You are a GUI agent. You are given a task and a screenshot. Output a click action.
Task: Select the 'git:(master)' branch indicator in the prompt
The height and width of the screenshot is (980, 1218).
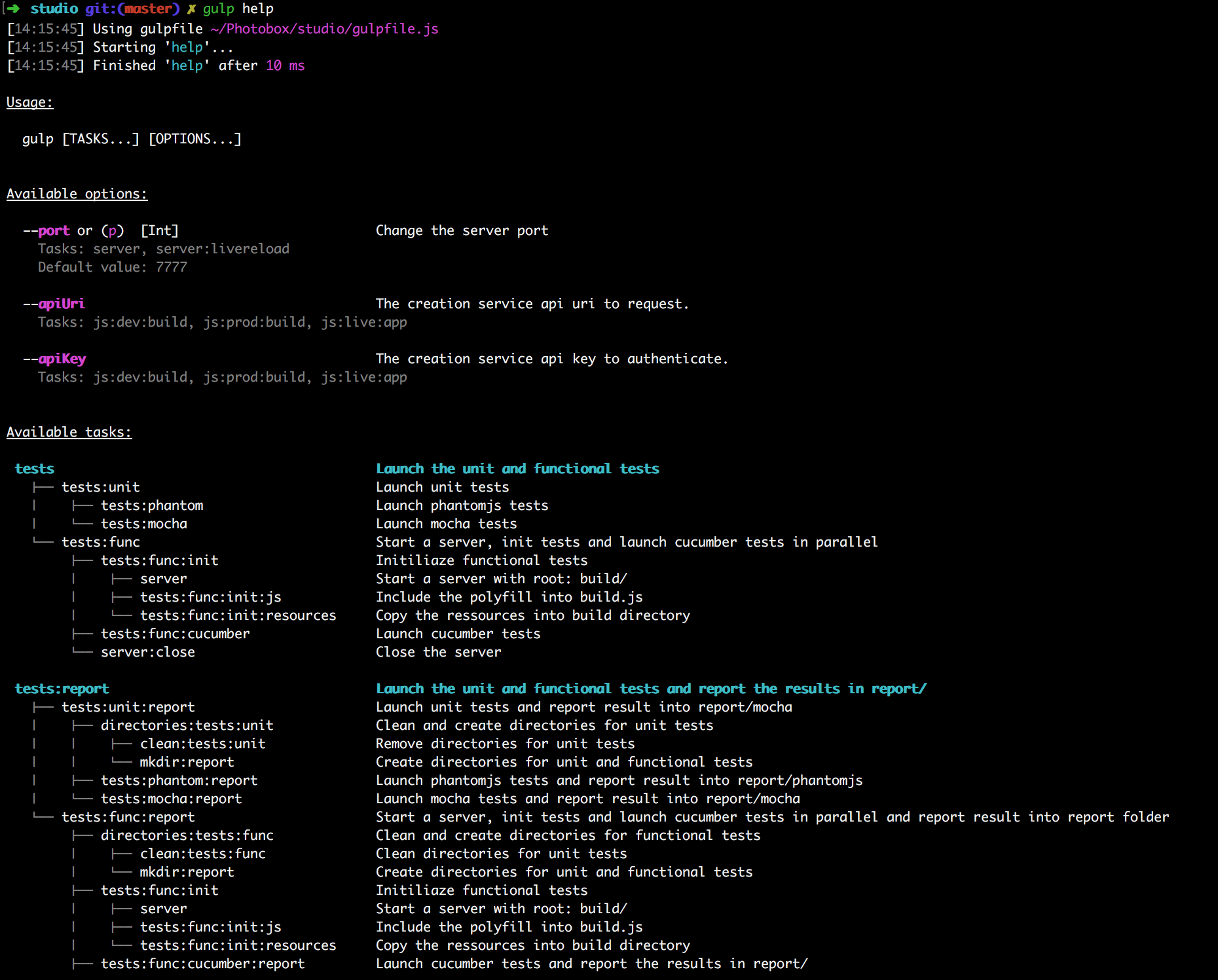point(132,9)
